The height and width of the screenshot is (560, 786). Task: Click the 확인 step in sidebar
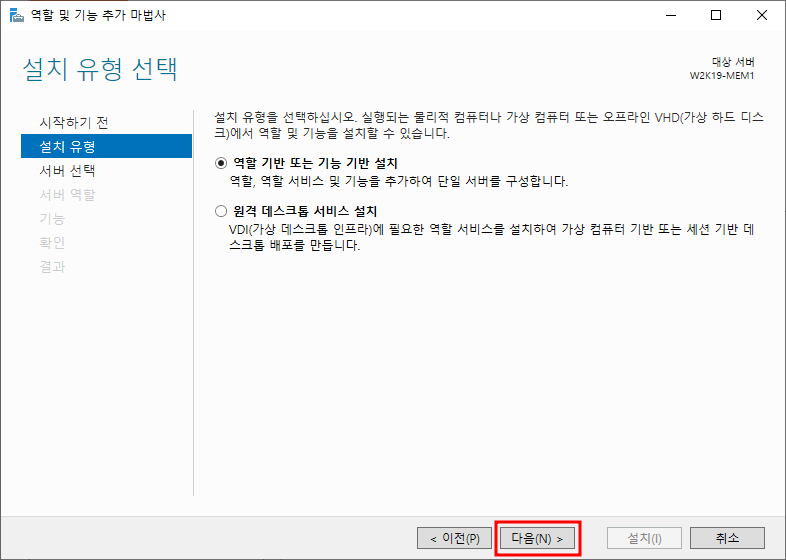(x=52, y=243)
